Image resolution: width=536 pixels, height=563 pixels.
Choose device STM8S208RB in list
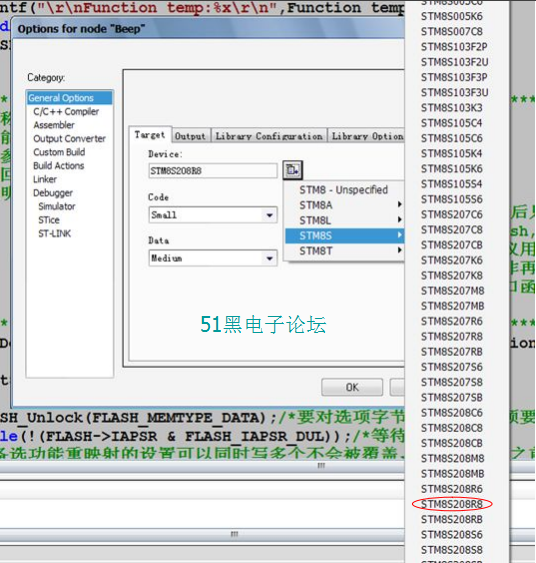click(x=452, y=520)
